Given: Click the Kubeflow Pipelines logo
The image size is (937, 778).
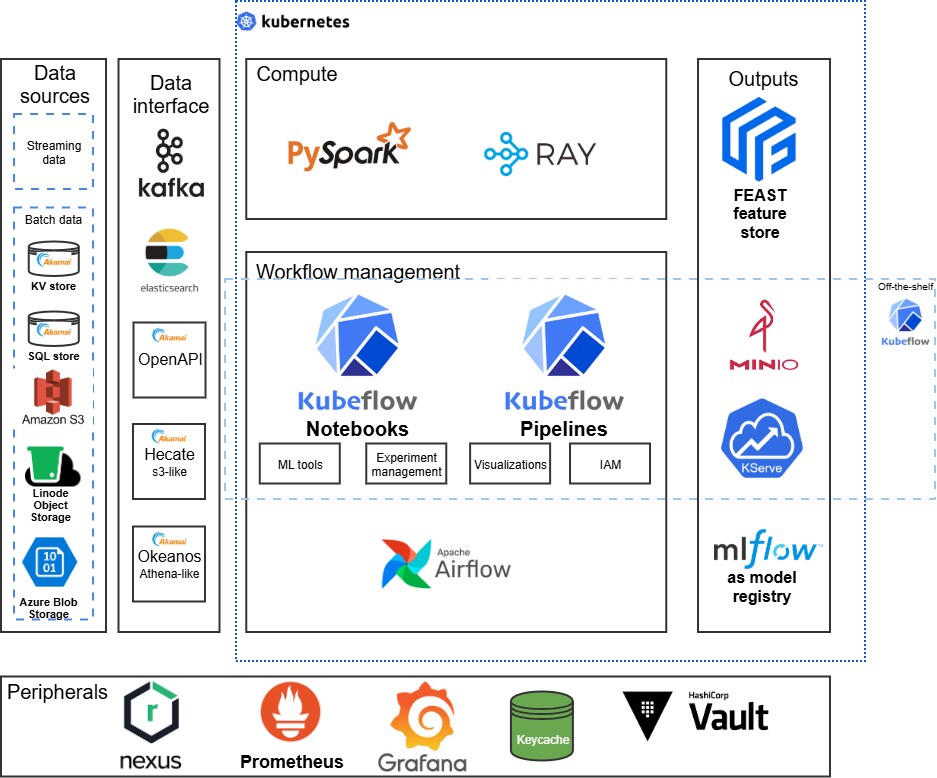Looking at the screenshot, I should tap(564, 353).
